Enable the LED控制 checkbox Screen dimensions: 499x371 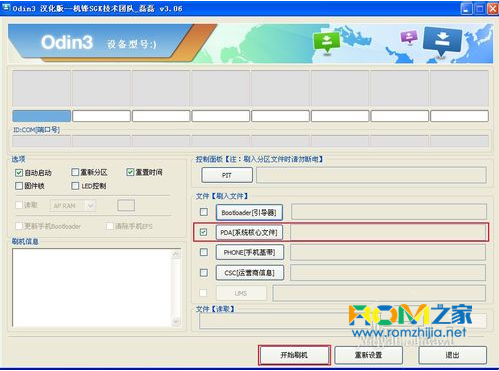pyautogui.click(x=75, y=186)
